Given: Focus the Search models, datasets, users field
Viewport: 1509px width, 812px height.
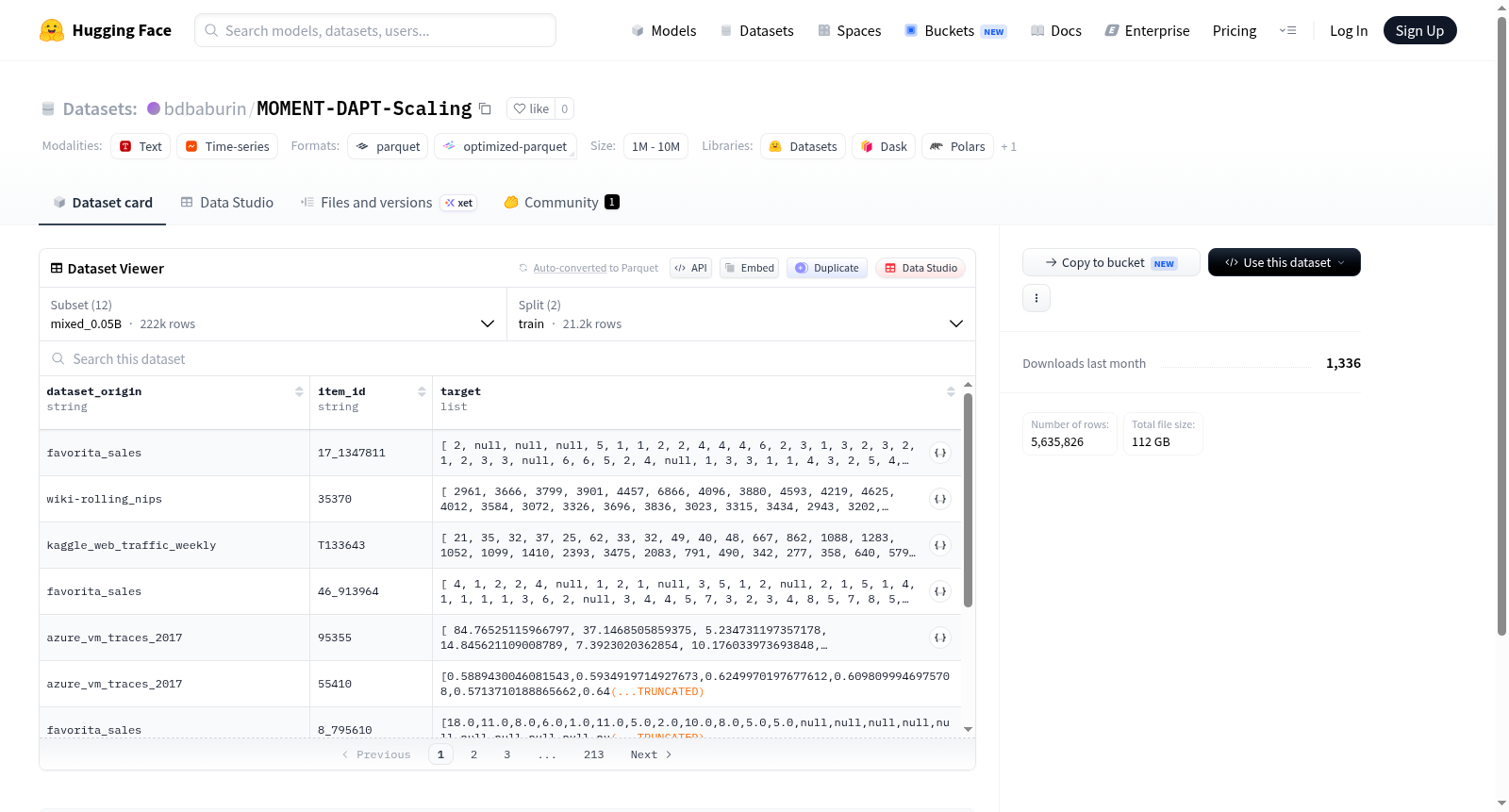Looking at the screenshot, I should click(x=375, y=30).
